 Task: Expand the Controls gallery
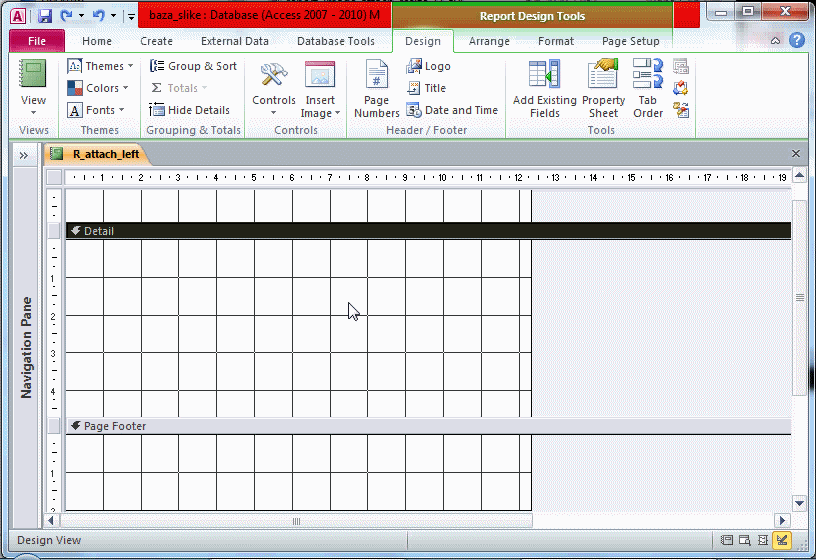[x=274, y=90]
